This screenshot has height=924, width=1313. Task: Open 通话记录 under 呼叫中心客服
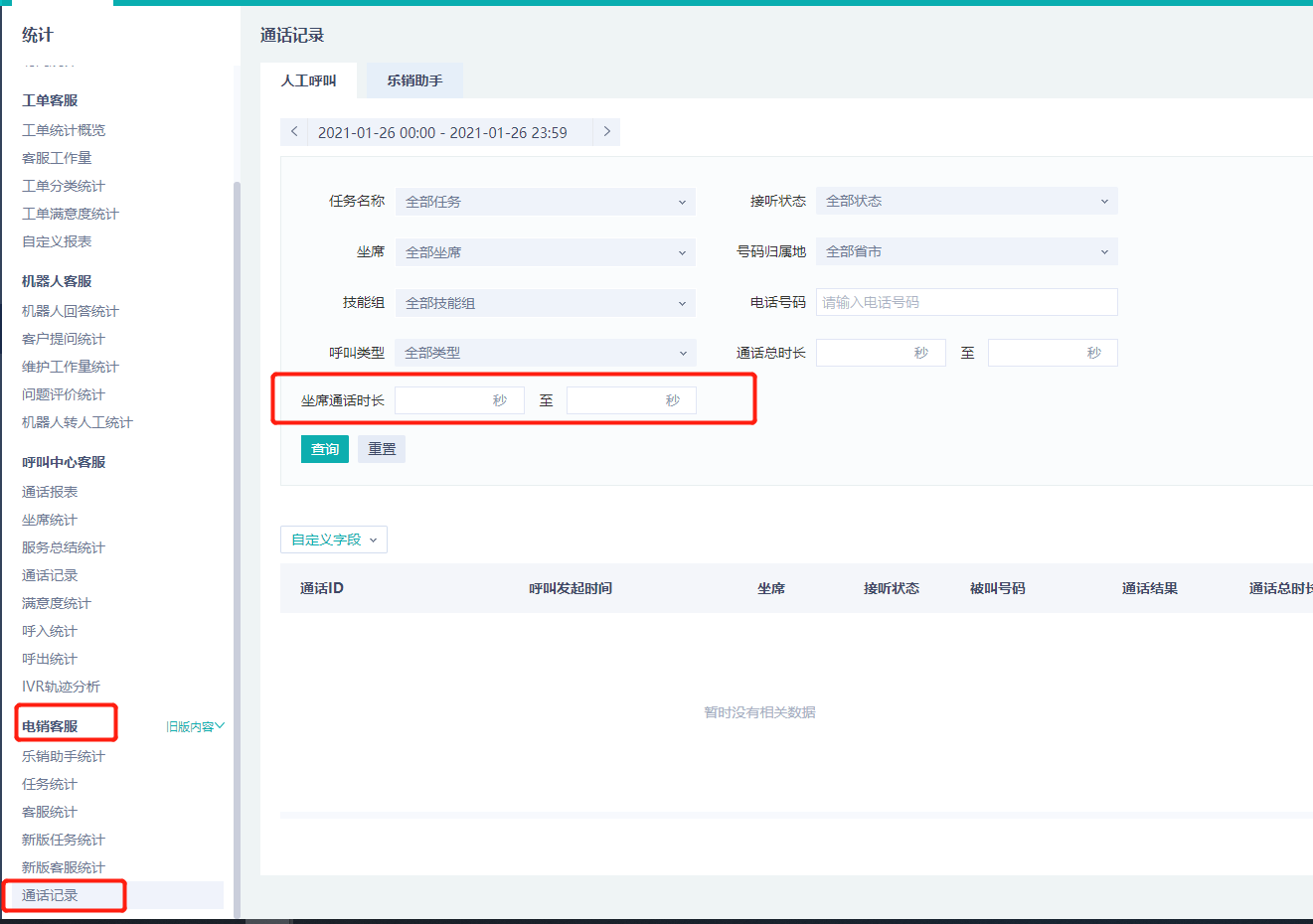50,575
